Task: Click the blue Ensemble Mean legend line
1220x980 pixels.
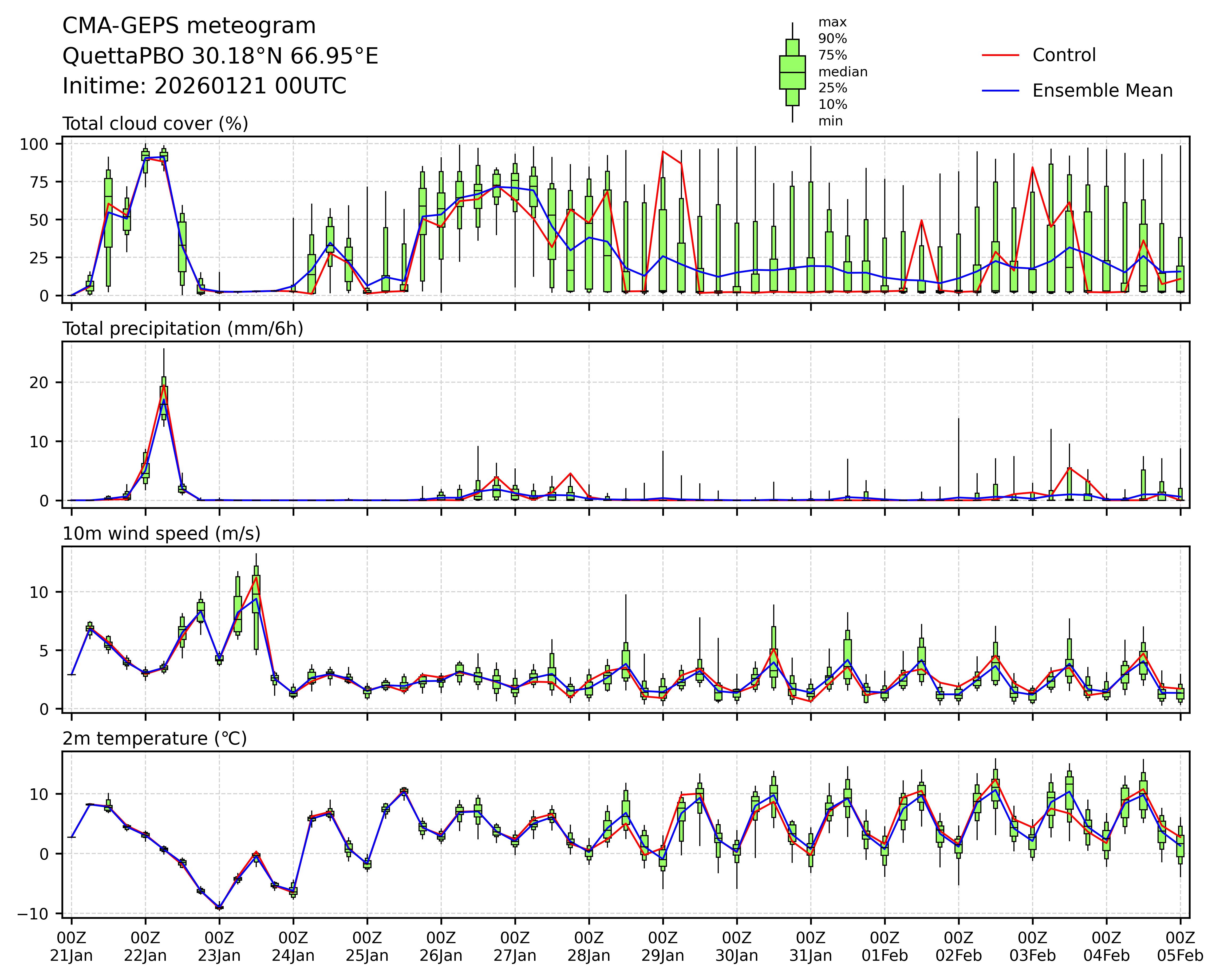Action: (1000, 90)
